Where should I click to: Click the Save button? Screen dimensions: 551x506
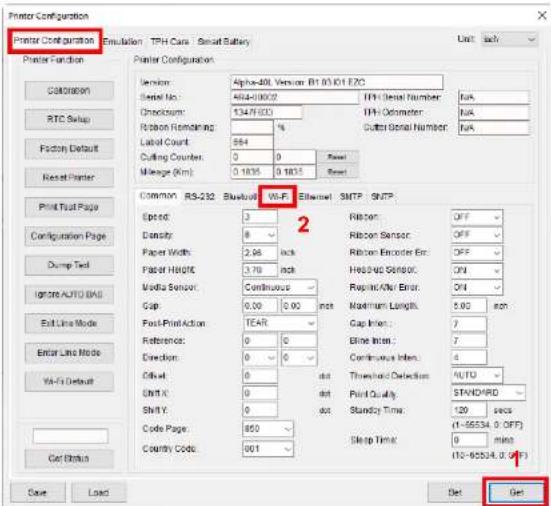pyautogui.click(x=38, y=492)
